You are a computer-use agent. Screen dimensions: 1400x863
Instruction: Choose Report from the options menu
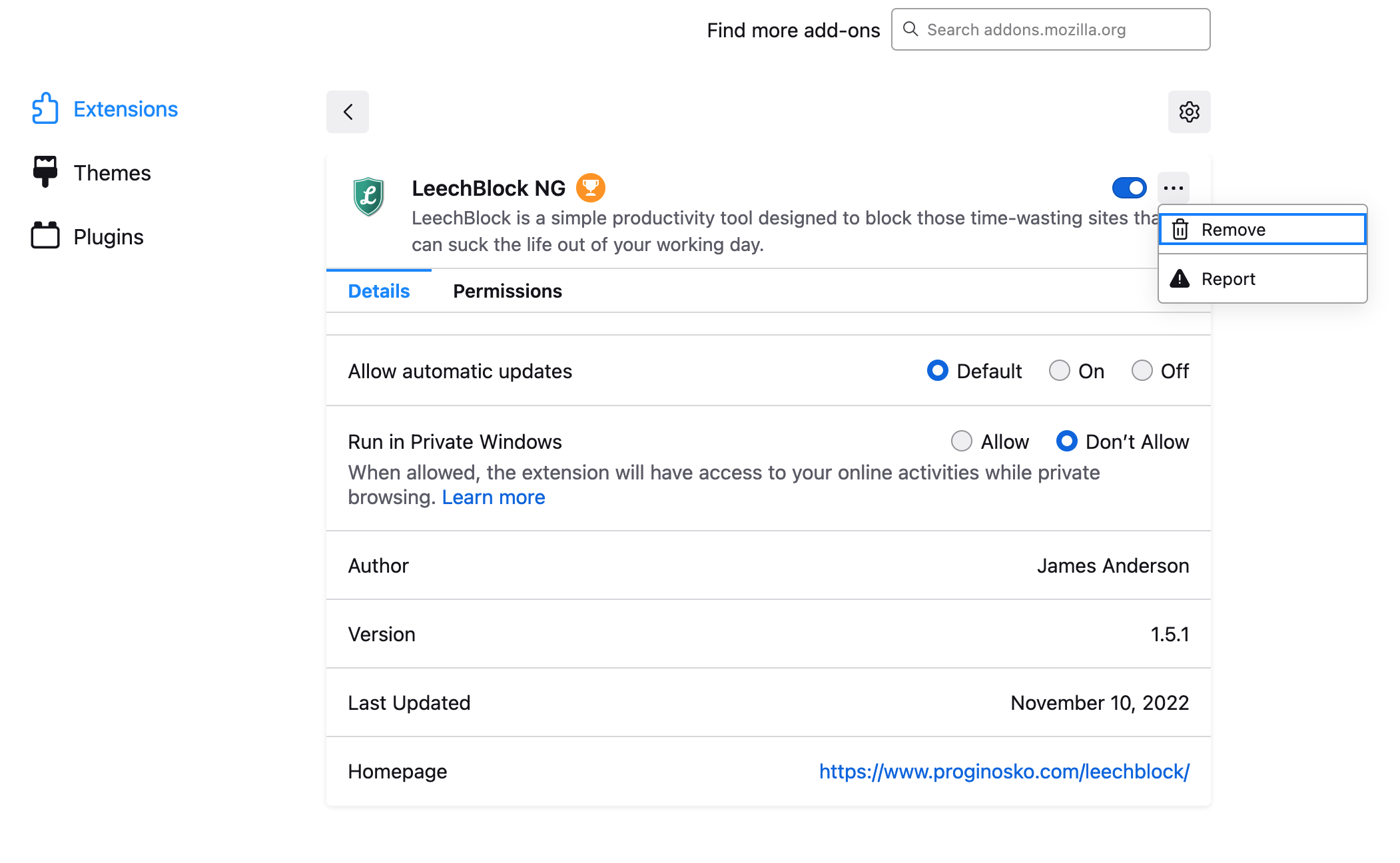point(1227,278)
